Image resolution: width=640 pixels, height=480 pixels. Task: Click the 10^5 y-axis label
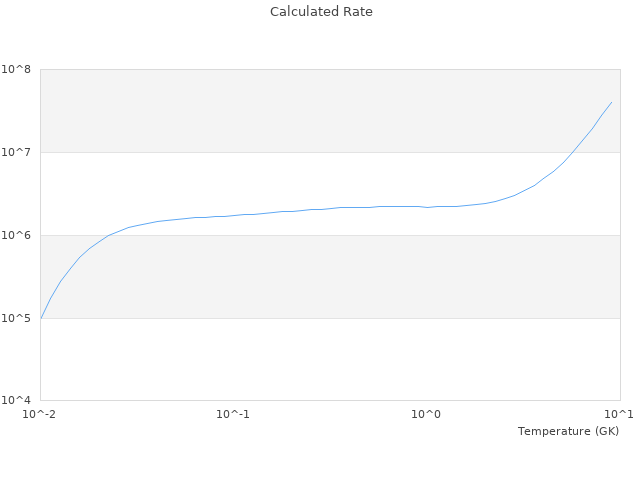point(16,318)
